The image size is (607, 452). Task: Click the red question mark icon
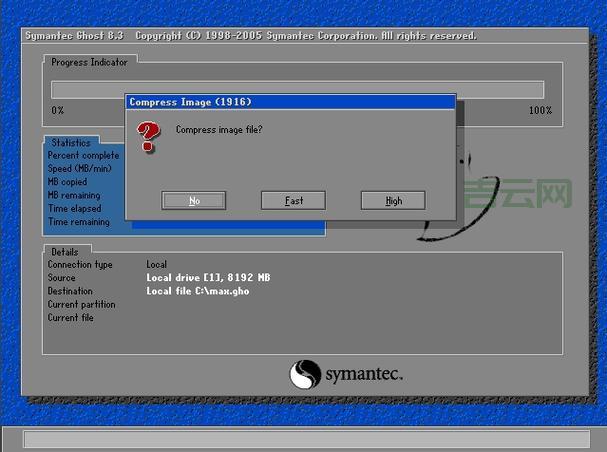point(148,137)
